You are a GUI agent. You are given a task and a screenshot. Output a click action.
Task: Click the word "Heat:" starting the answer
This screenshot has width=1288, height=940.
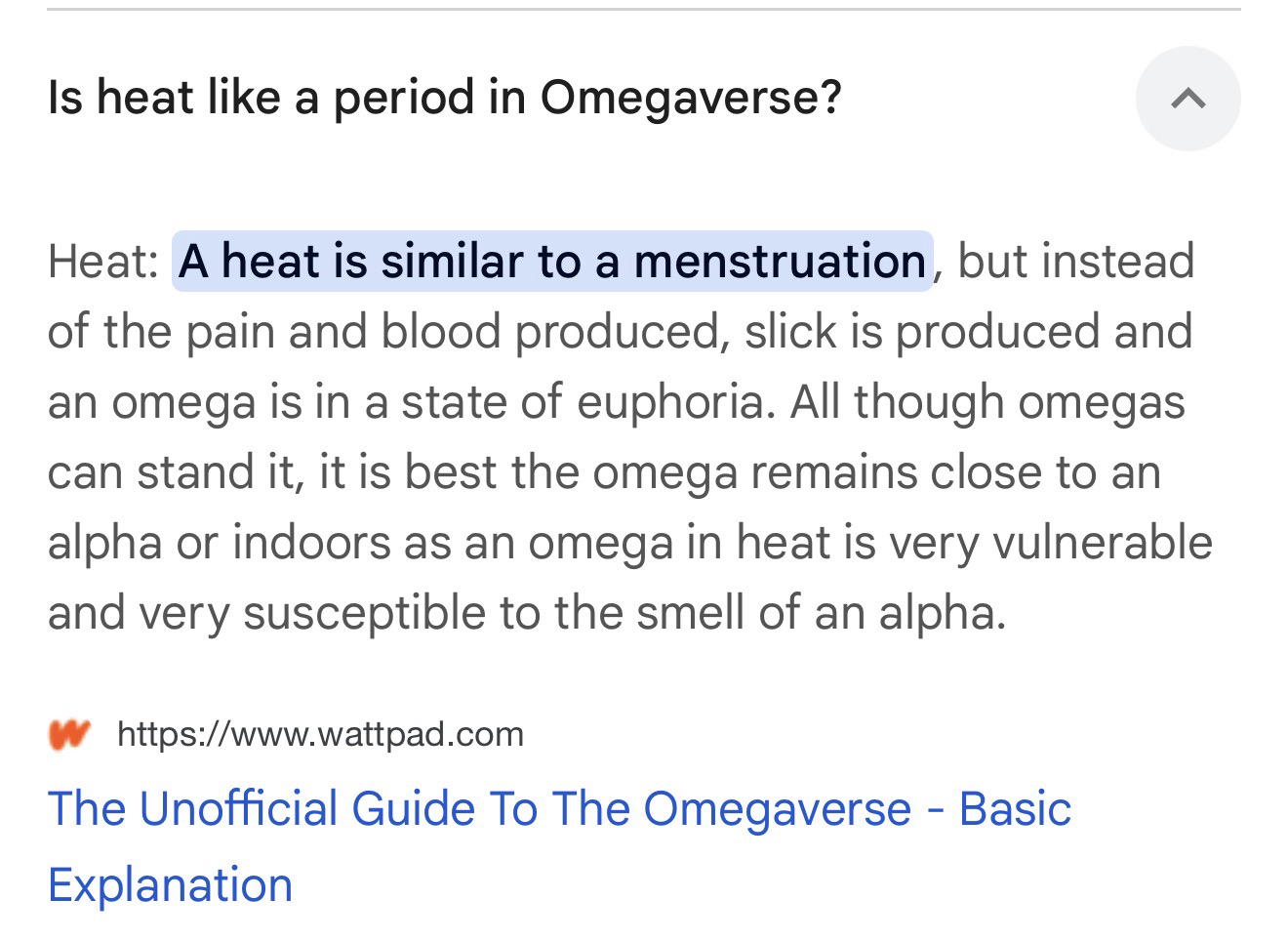(x=103, y=262)
